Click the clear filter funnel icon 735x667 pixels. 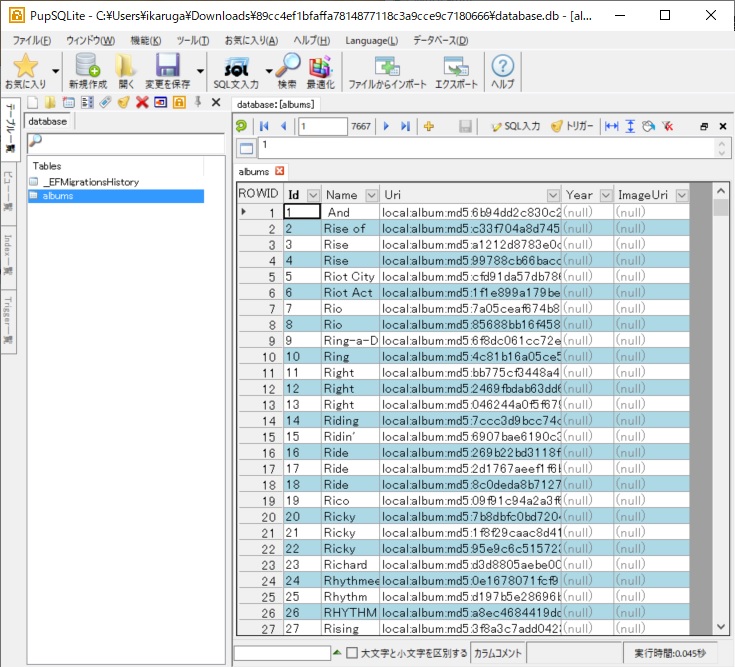tap(668, 126)
